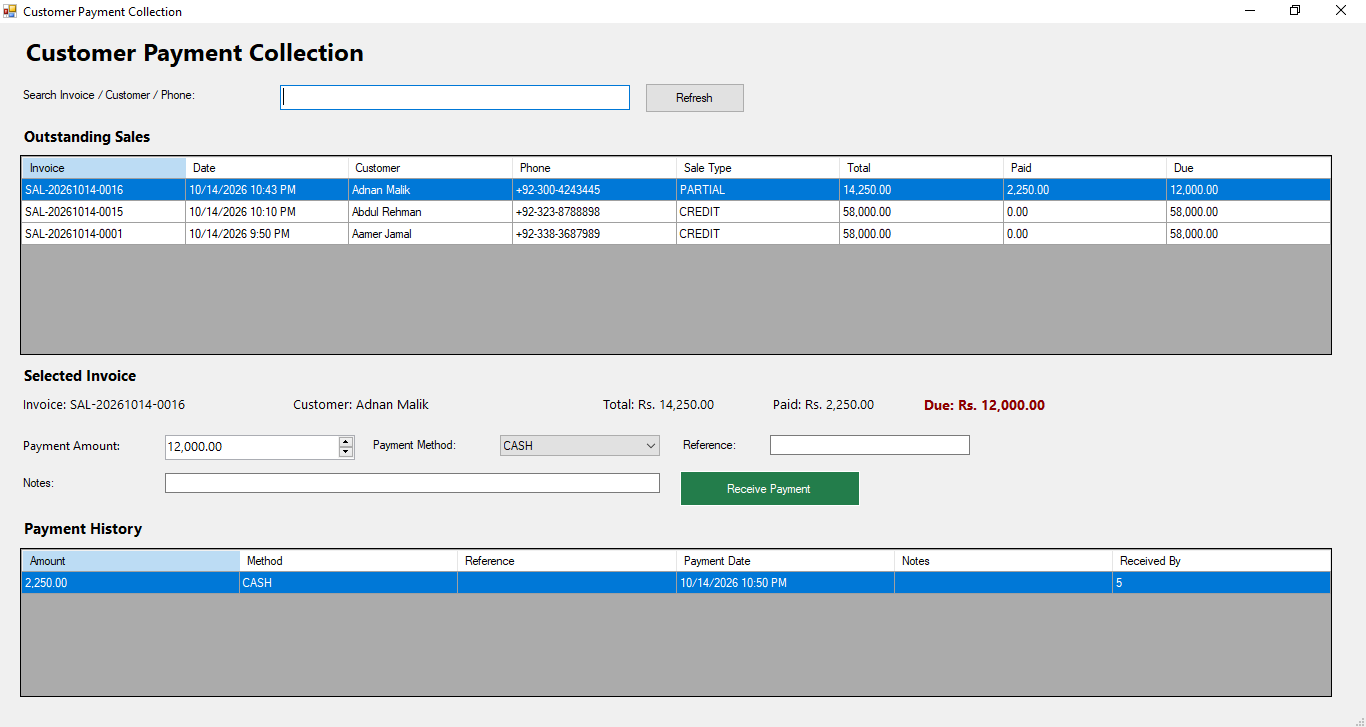Select invoice SAL-20261014-0016 row
The height and width of the screenshot is (727, 1366).
pos(676,190)
